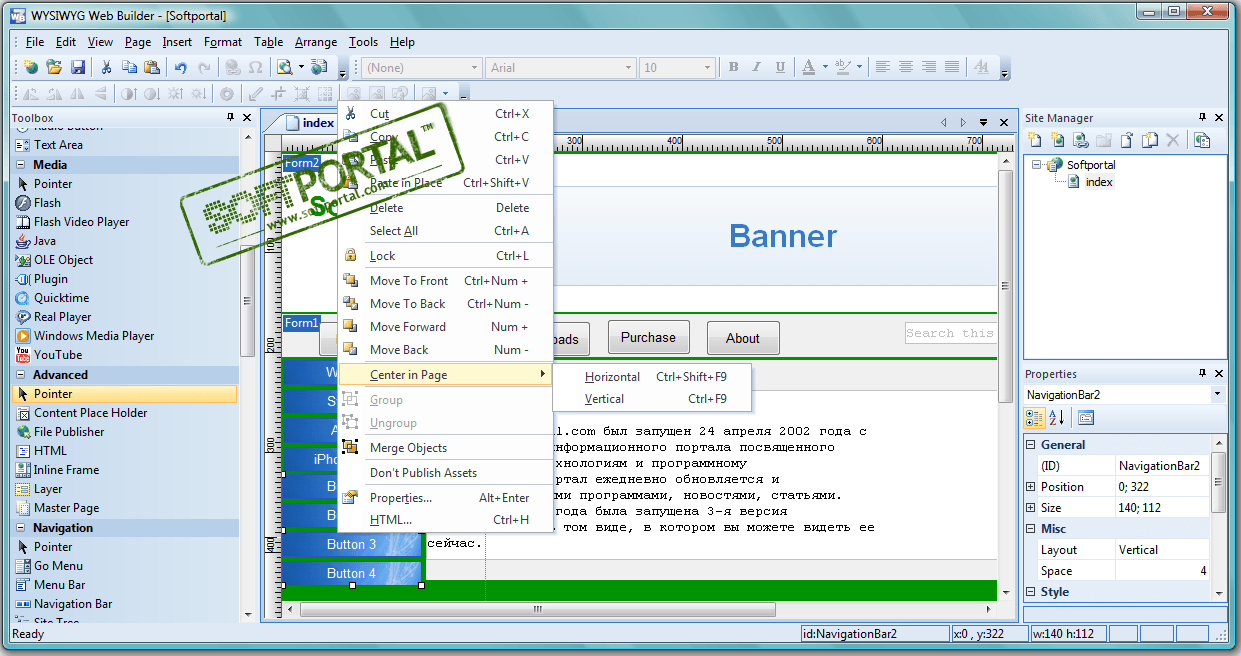Screen dimensions: 1241x656
Task: Click the About button on the page
Action: click(x=743, y=338)
